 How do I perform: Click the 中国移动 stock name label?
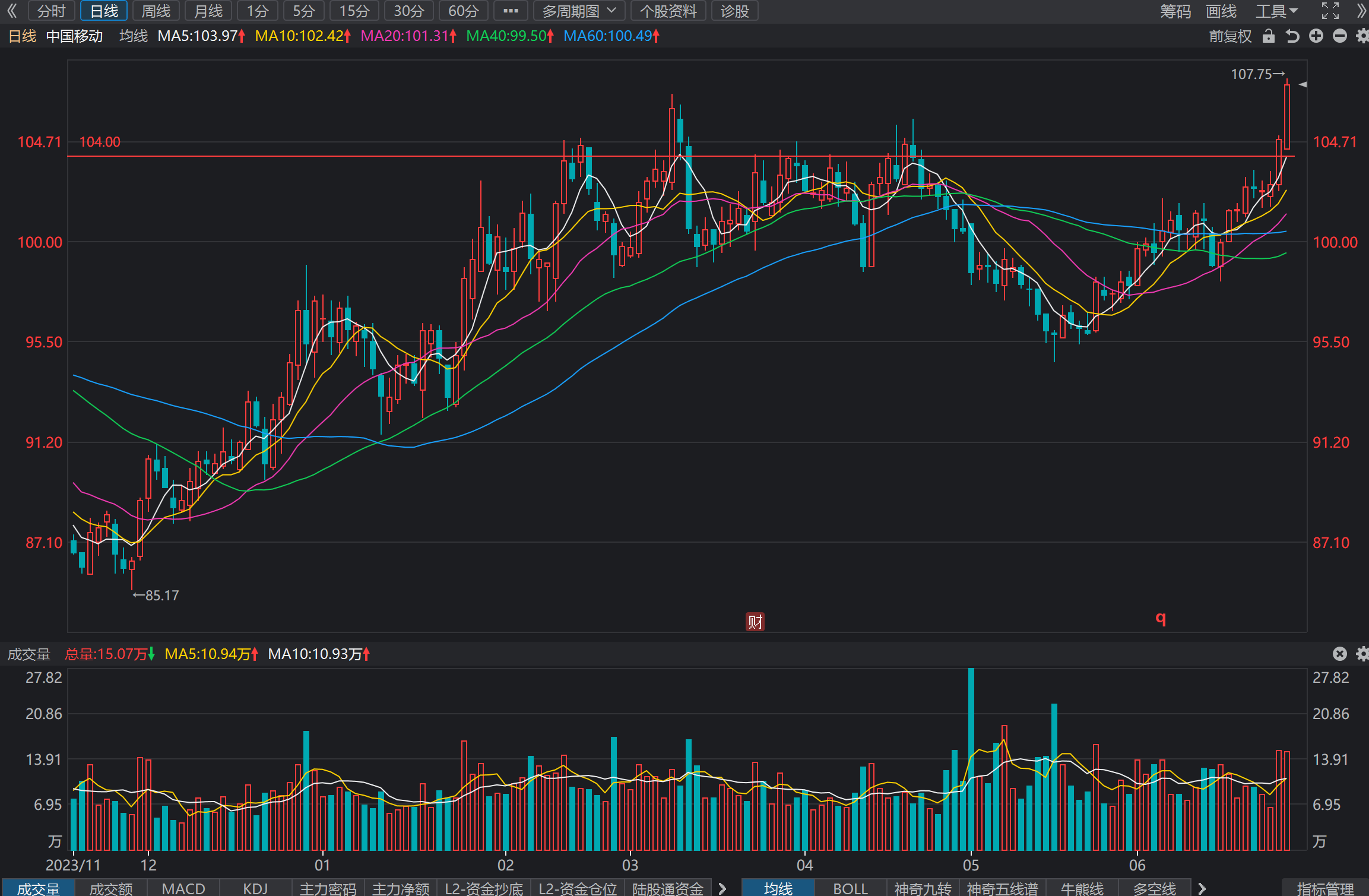pos(74,36)
